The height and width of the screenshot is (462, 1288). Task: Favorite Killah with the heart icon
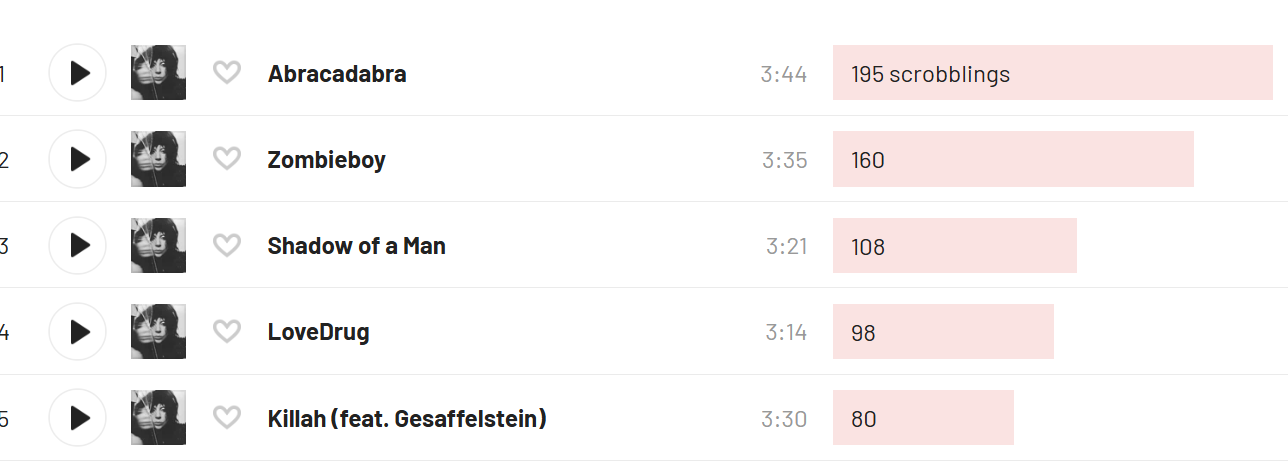(x=227, y=417)
